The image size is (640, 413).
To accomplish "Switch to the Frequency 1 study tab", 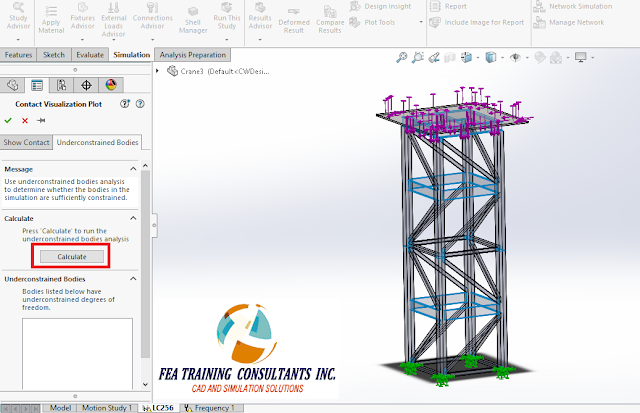I will 211,408.
